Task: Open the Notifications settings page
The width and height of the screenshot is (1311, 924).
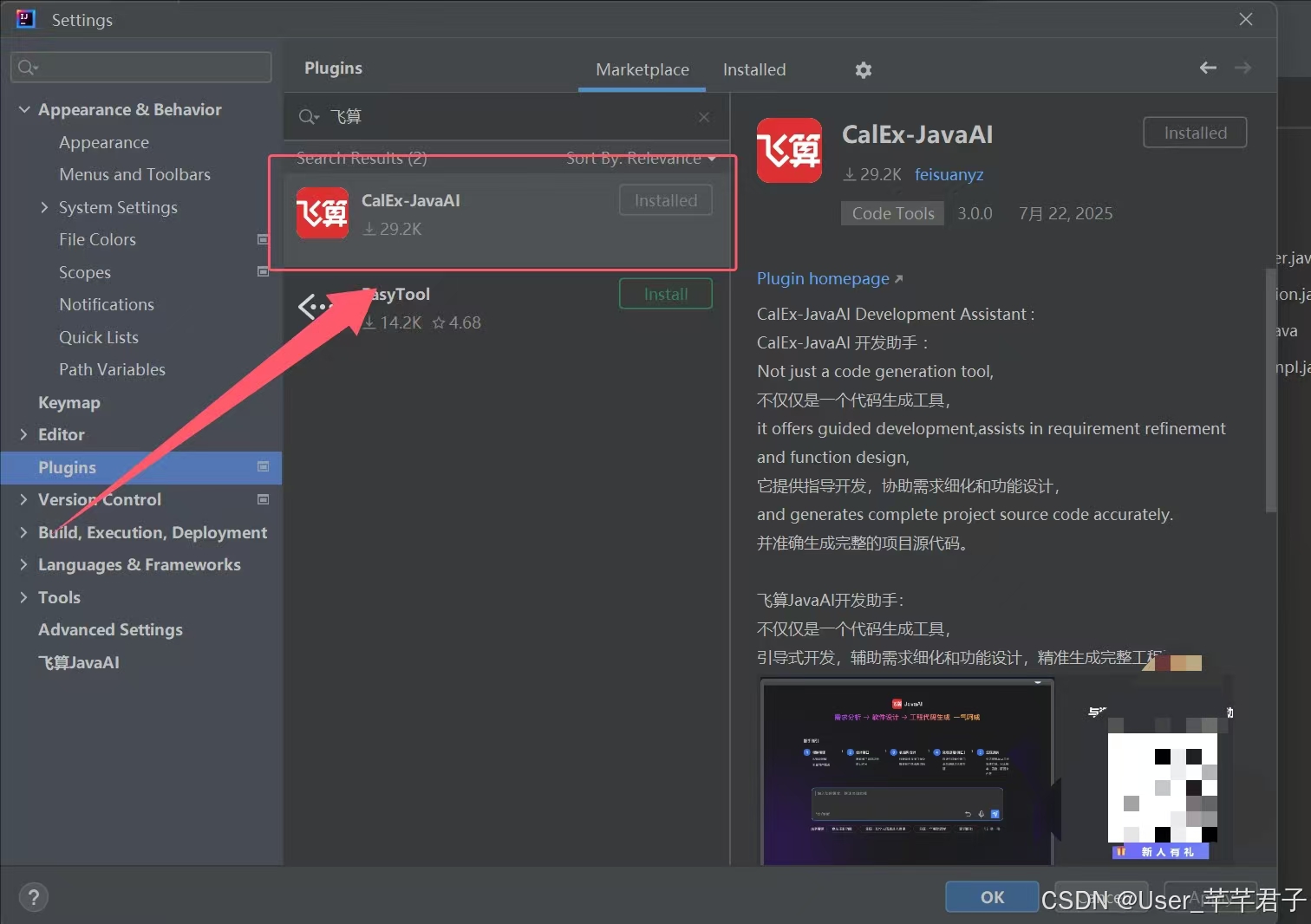Action: point(107,304)
